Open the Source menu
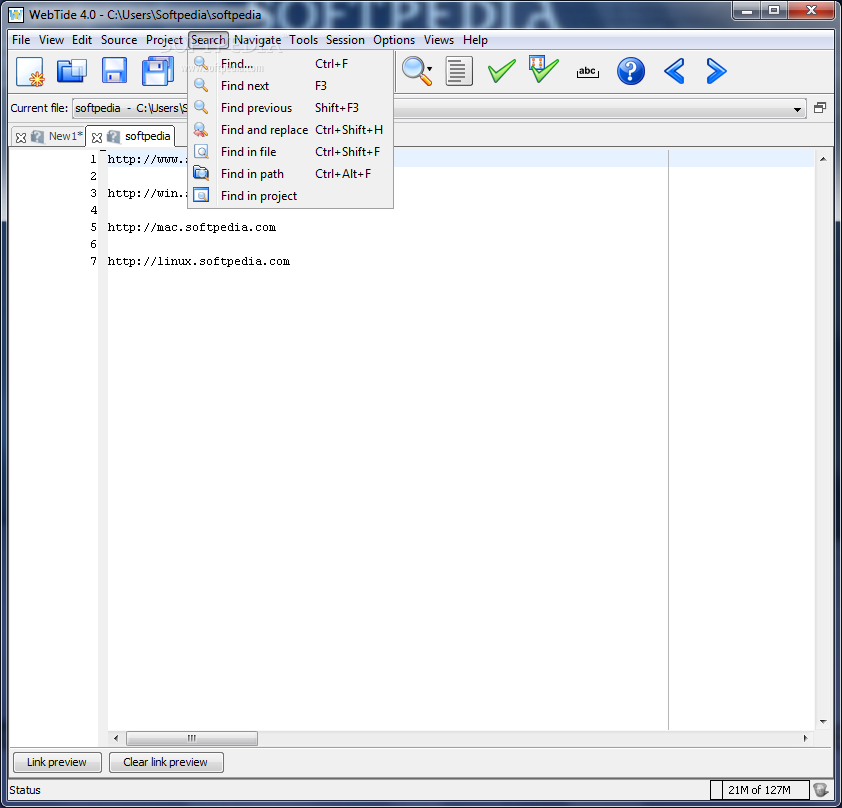842x808 pixels. (x=119, y=40)
